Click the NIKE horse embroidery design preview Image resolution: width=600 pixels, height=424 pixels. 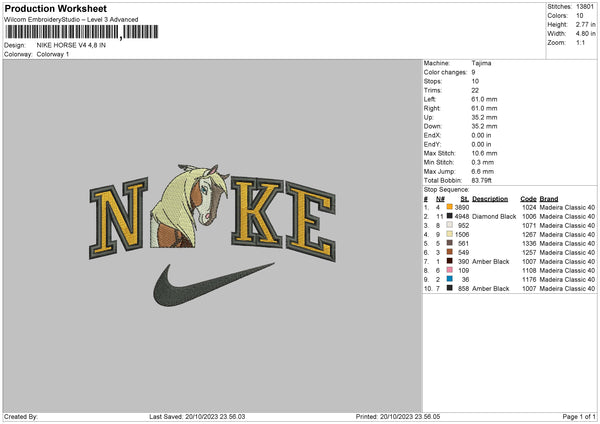pos(212,236)
